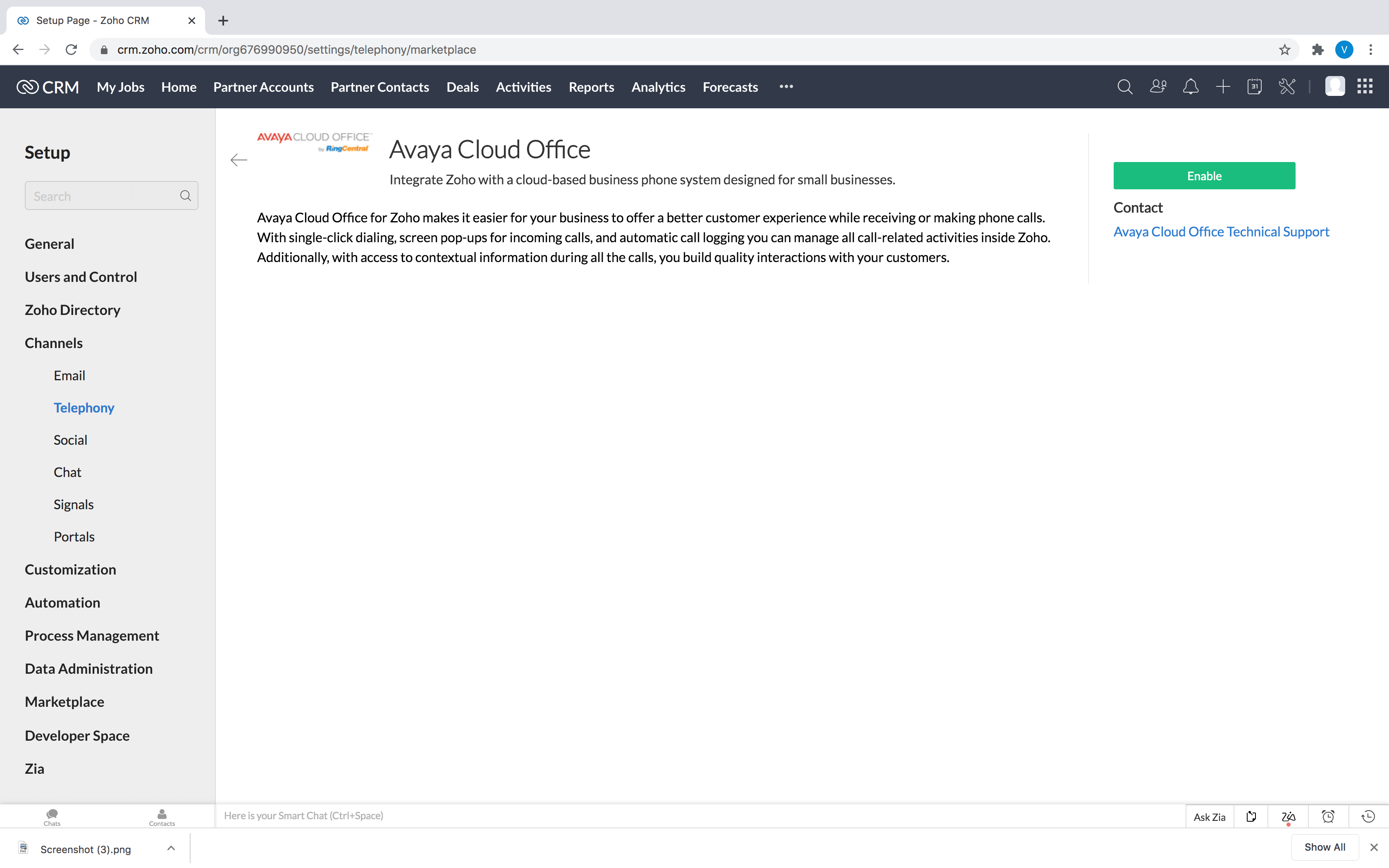This screenshot has width=1389, height=868.
Task: Select Telephony under Channels
Action: pyautogui.click(x=84, y=408)
